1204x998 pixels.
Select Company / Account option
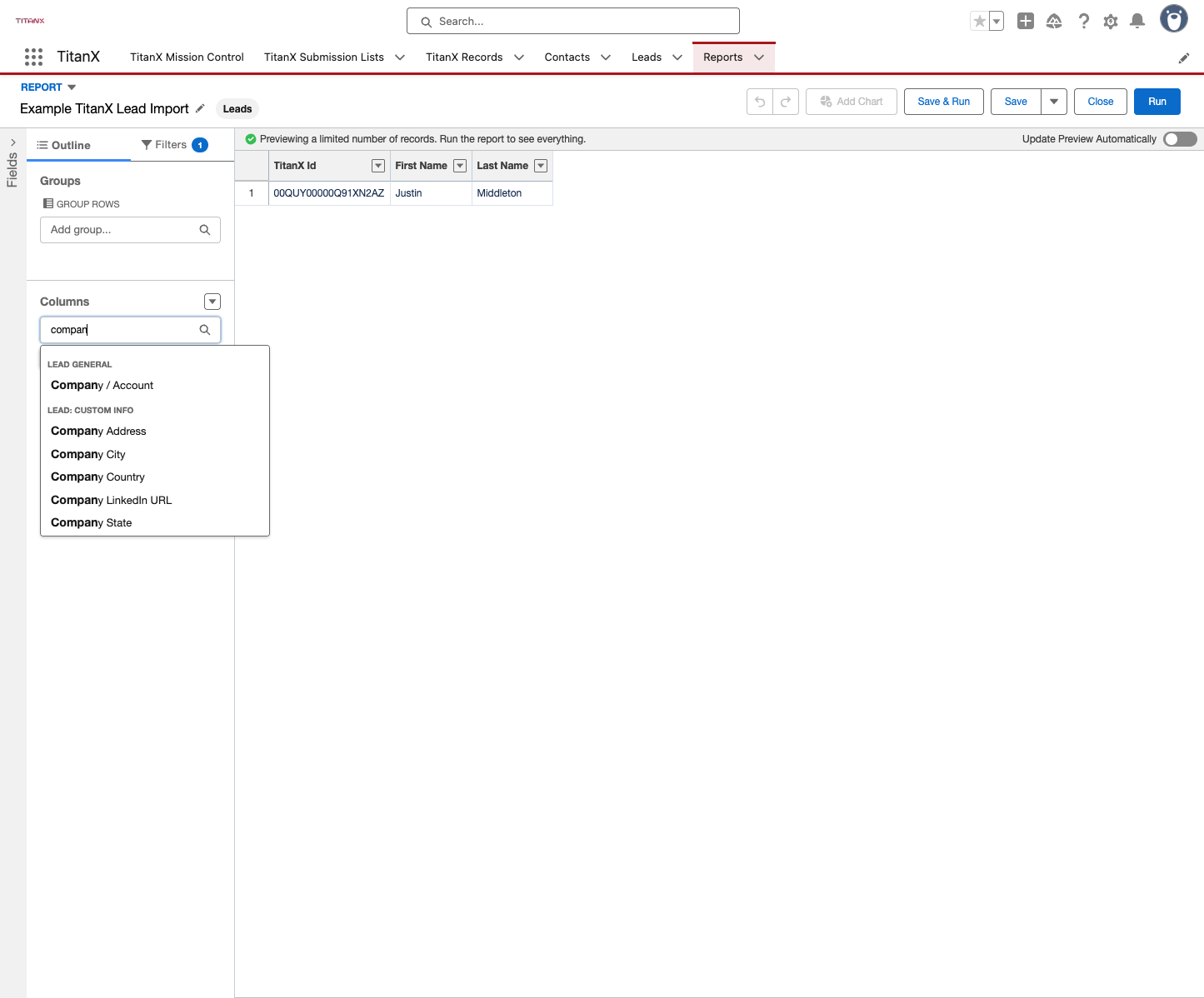[155, 386]
